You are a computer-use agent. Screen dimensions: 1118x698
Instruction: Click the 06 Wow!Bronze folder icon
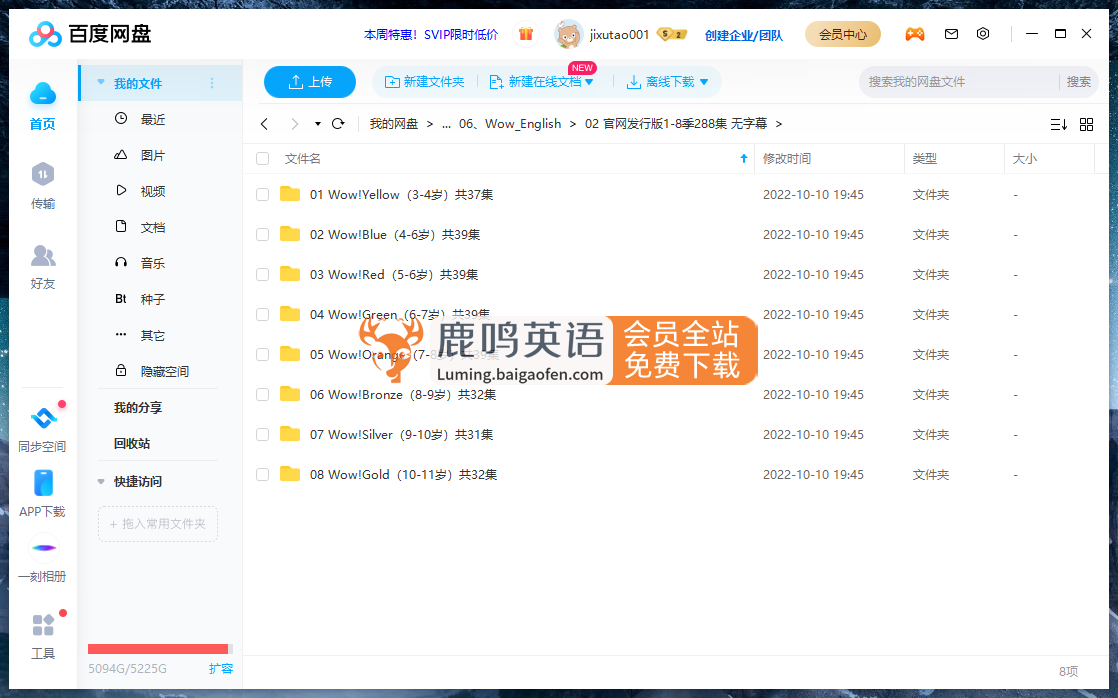pos(289,394)
